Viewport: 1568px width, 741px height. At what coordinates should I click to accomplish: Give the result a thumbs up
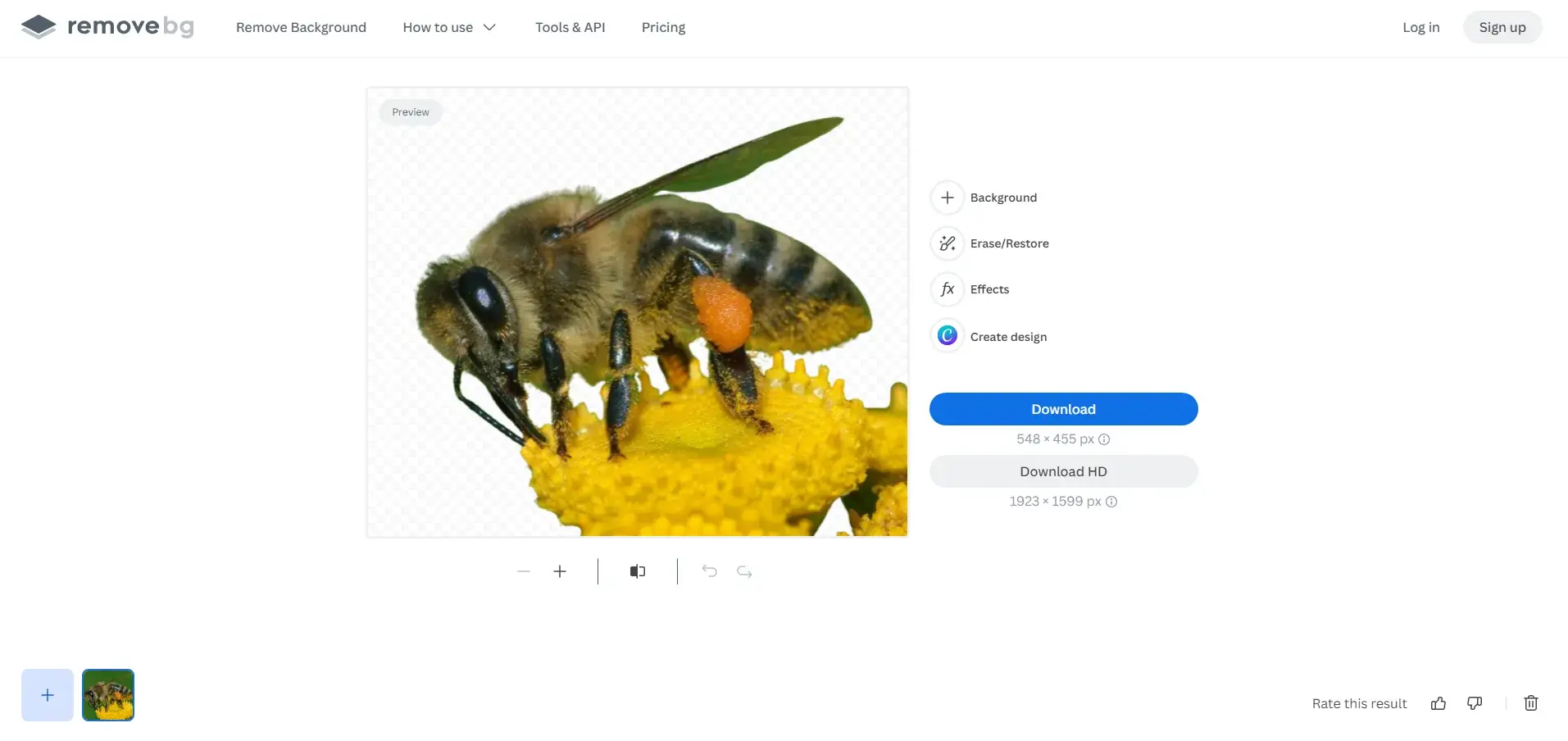click(x=1438, y=703)
